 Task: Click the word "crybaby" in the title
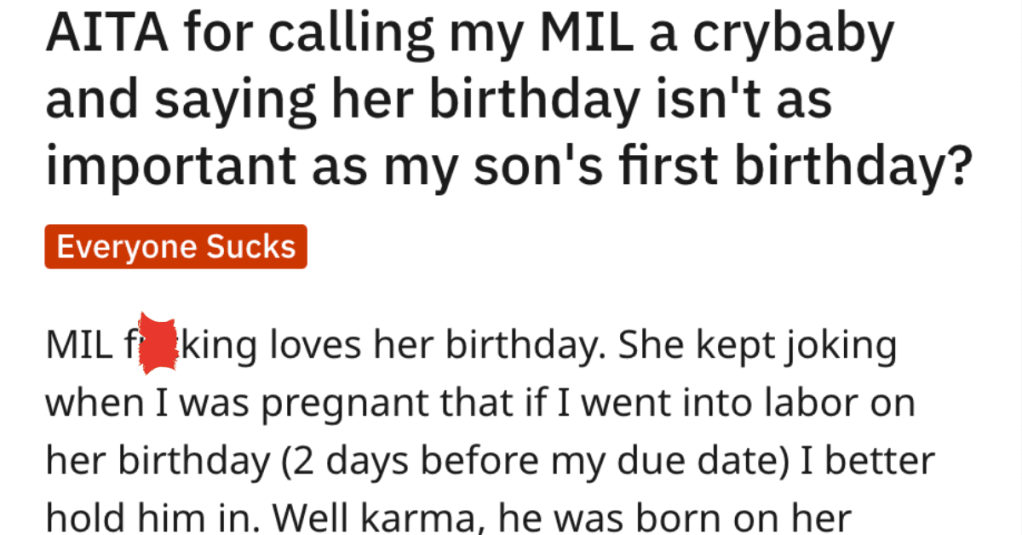(x=793, y=35)
